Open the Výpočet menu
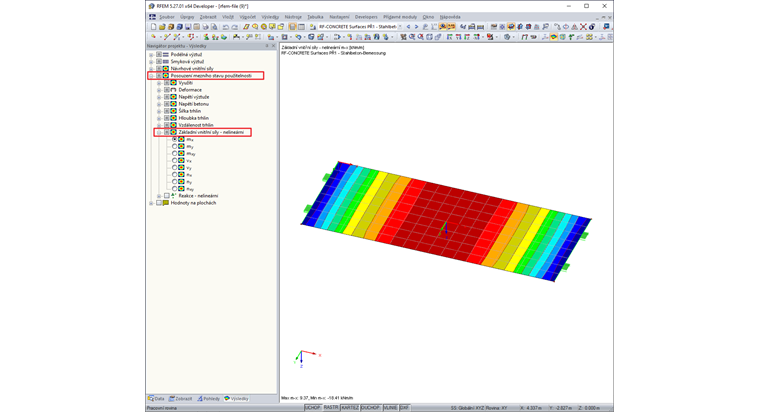Screen dimensions: 760x412 click(x=247, y=17)
